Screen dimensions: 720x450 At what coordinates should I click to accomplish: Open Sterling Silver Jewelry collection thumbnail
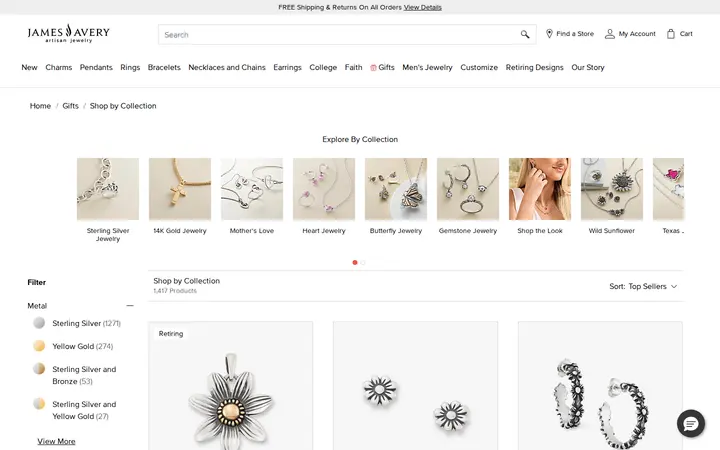tap(108, 189)
